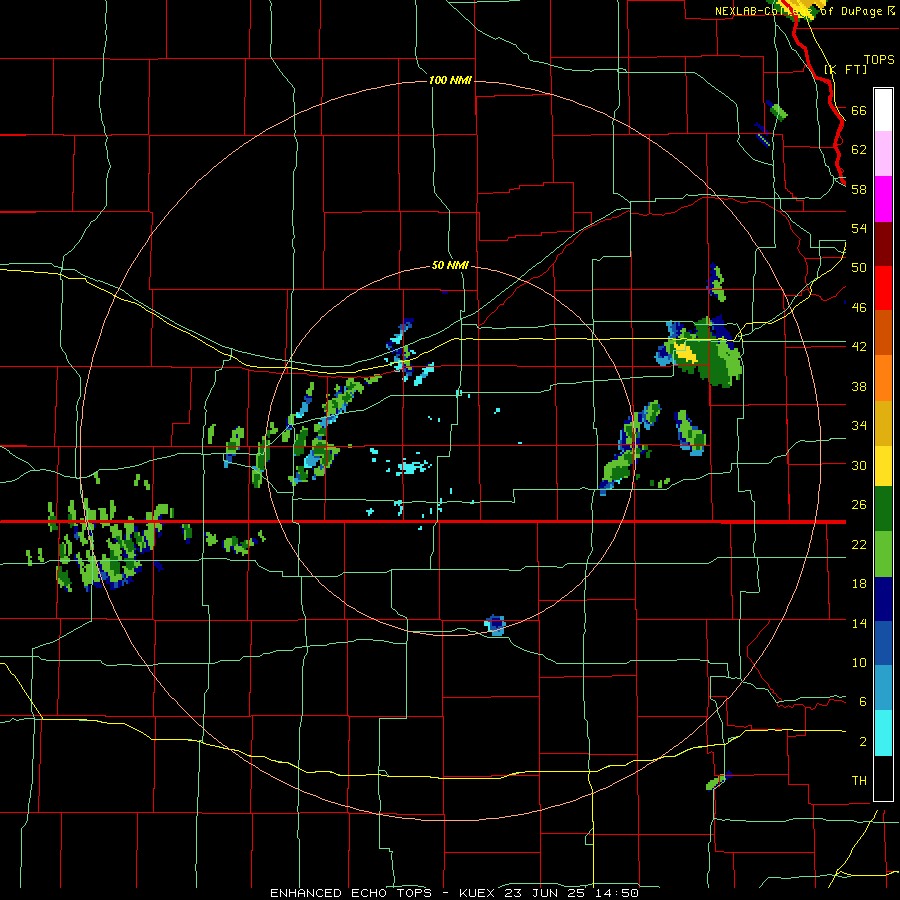
Task: Click the 38 legend value
Action: pyautogui.click(x=859, y=386)
